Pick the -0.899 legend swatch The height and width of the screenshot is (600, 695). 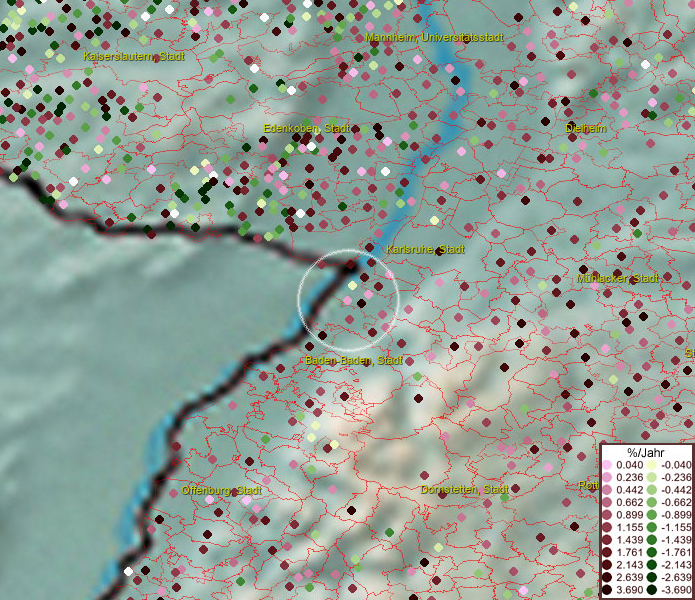pyautogui.click(x=652, y=515)
